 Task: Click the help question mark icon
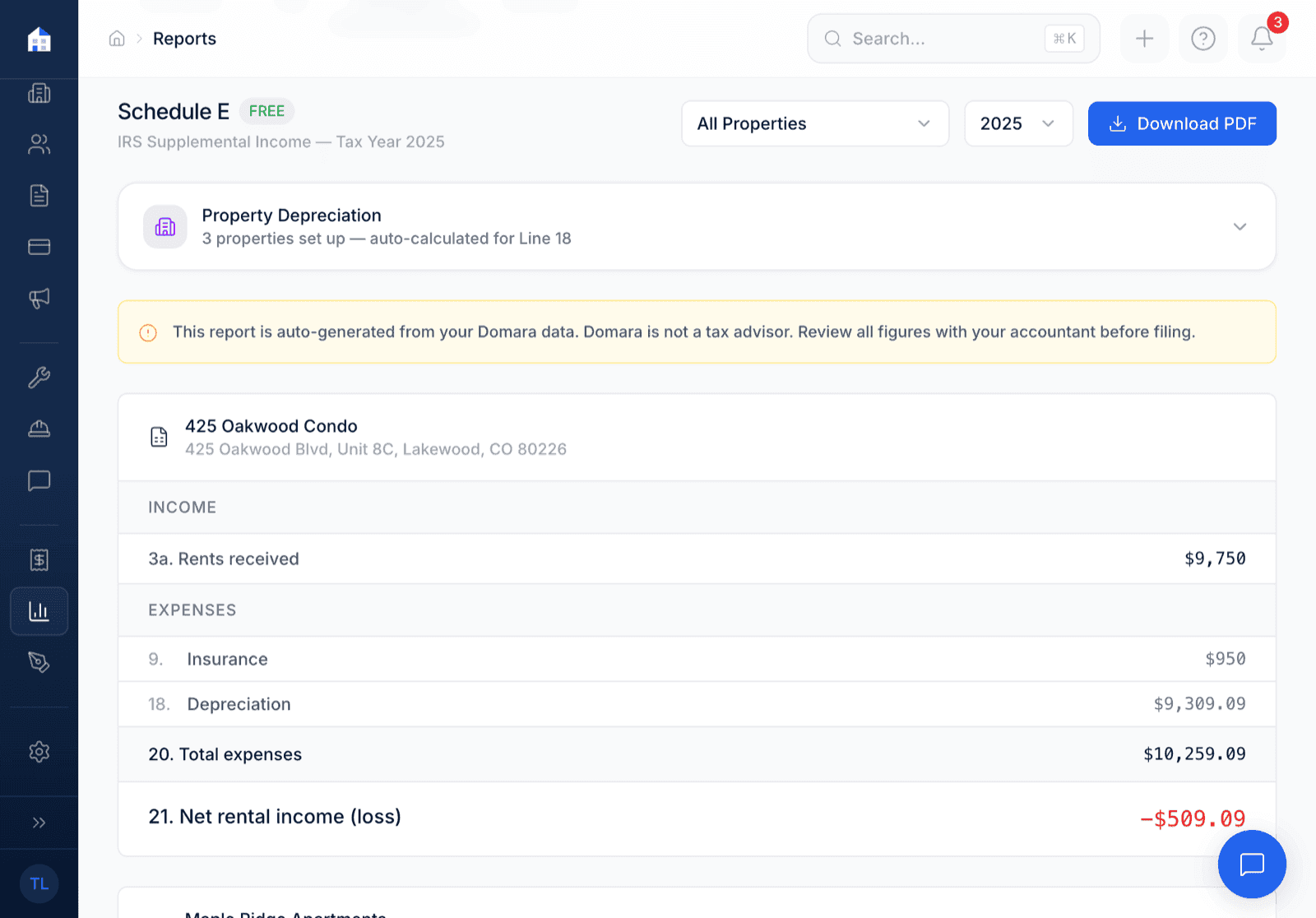pos(1202,39)
